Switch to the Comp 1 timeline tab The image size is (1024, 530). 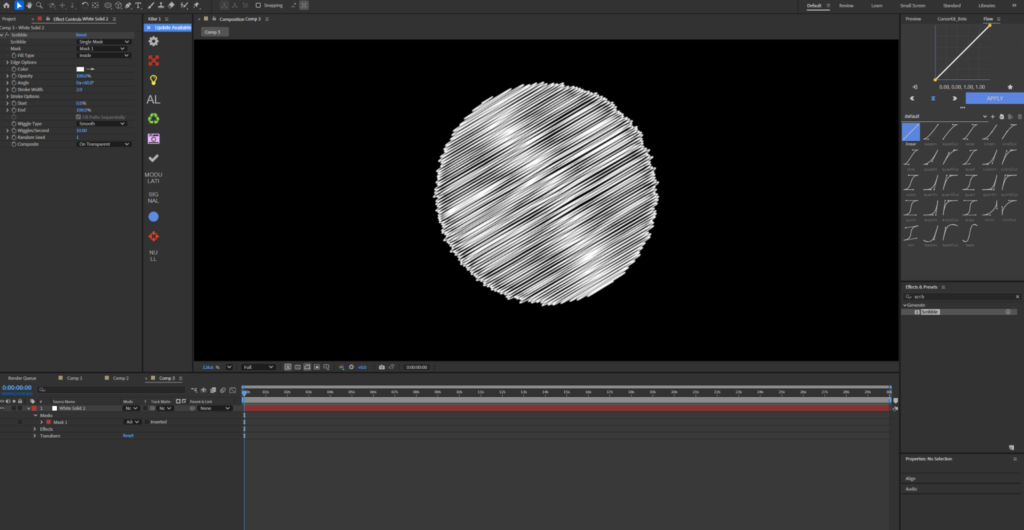[x=74, y=378]
